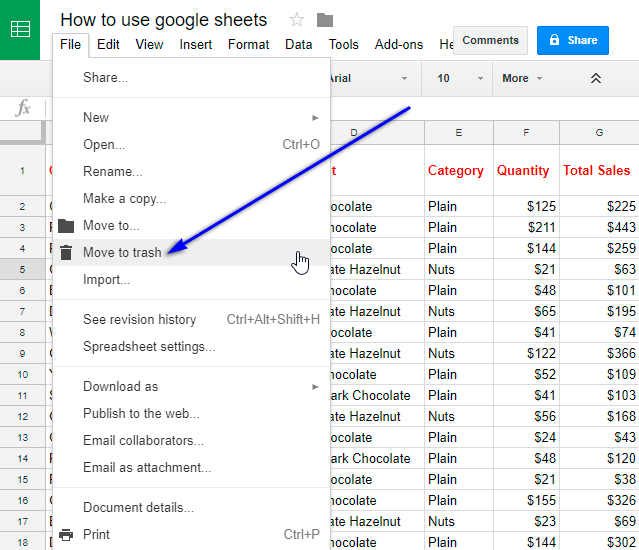Open the Edit menu
639x550 pixels.
point(108,44)
